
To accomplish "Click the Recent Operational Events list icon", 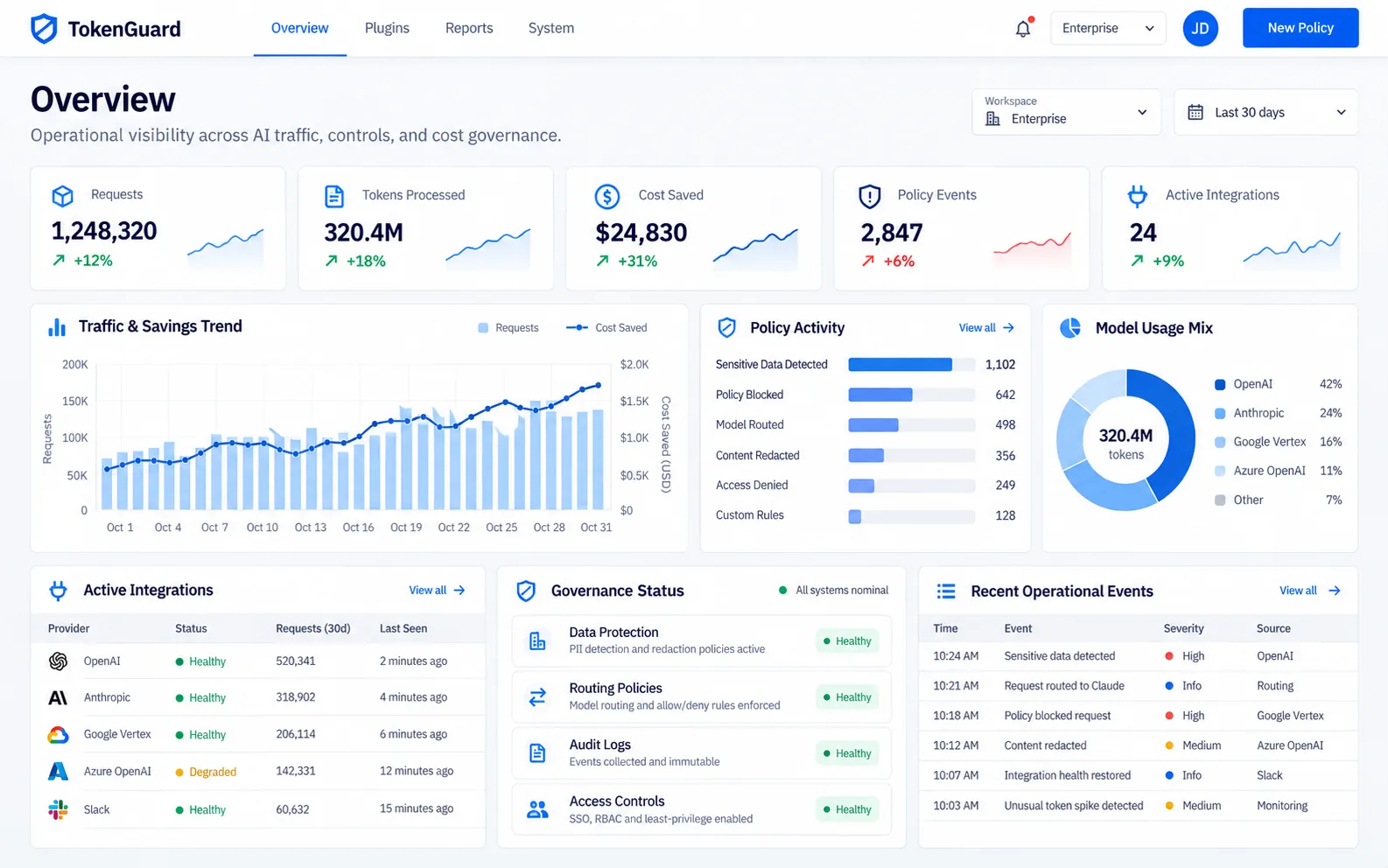I will click(x=946, y=591).
